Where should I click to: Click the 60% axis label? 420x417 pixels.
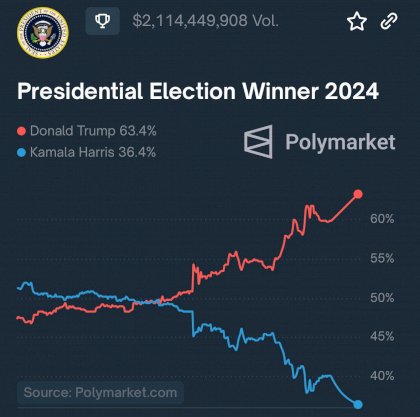coord(382,219)
